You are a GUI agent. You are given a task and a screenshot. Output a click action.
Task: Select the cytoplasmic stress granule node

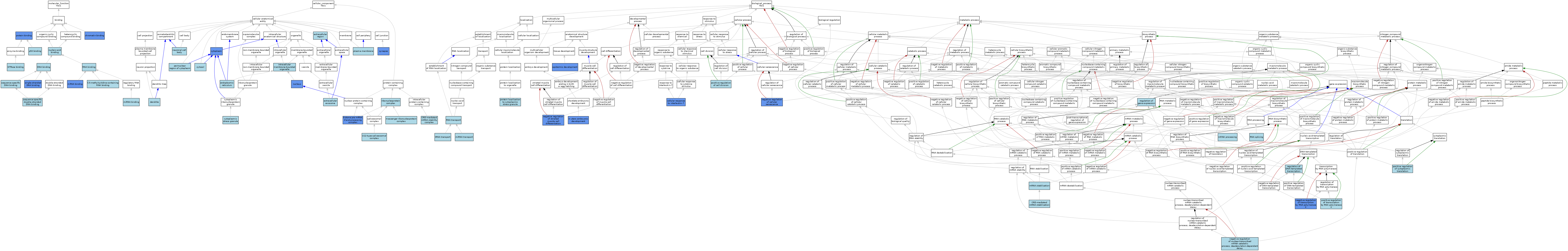[x=231, y=120]
